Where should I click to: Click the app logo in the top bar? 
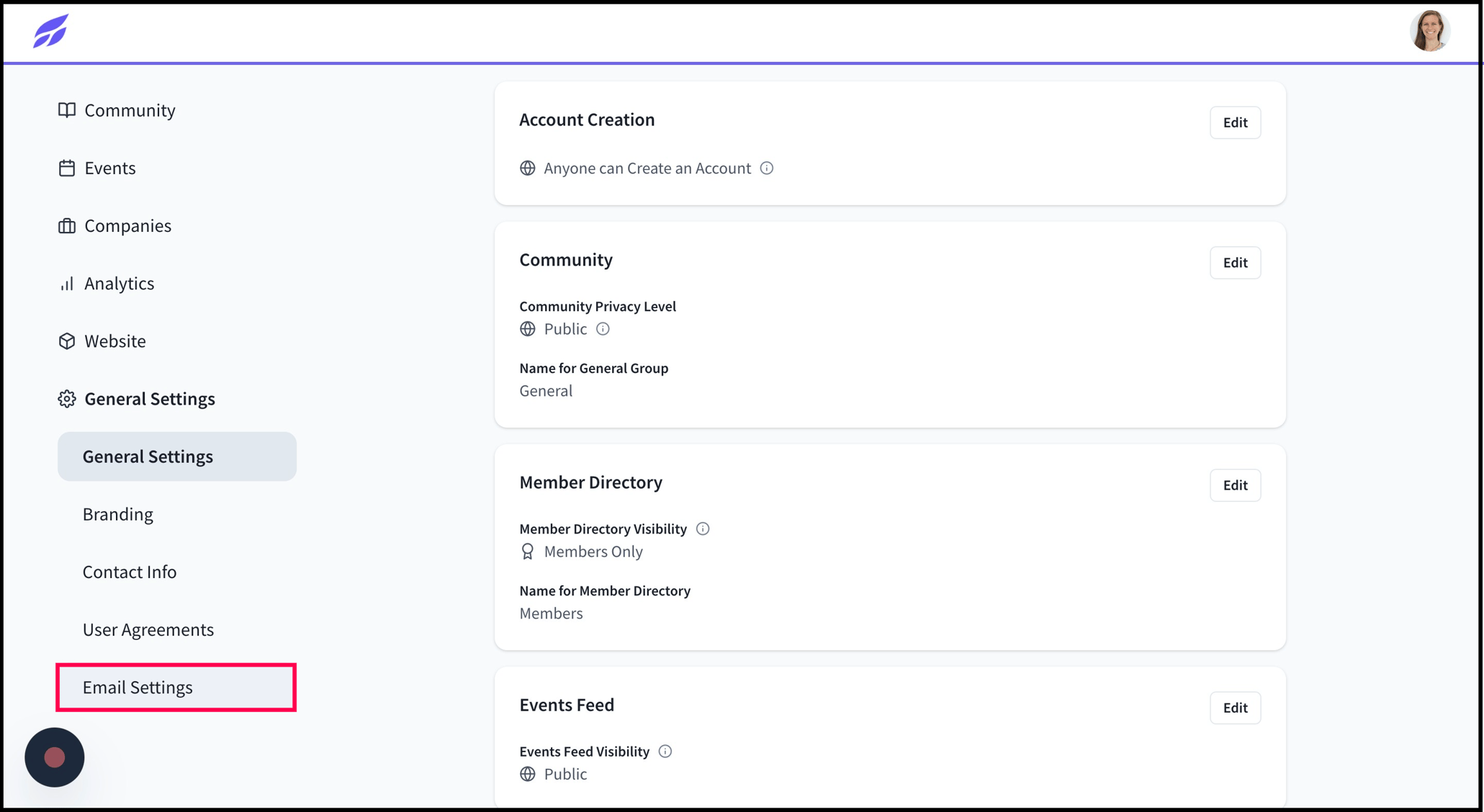[48, 32]
